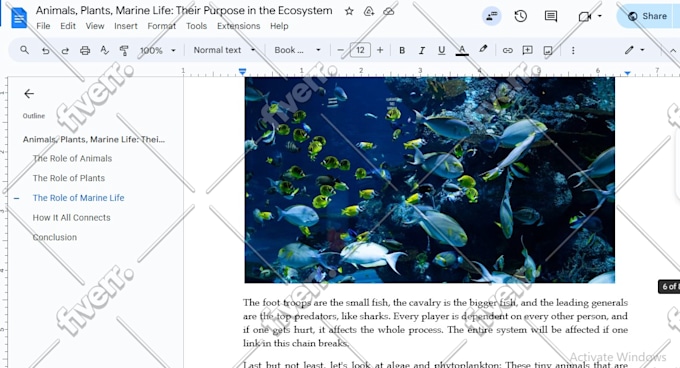Open the View menu
The image size is (680, 368).
point(95,26)
